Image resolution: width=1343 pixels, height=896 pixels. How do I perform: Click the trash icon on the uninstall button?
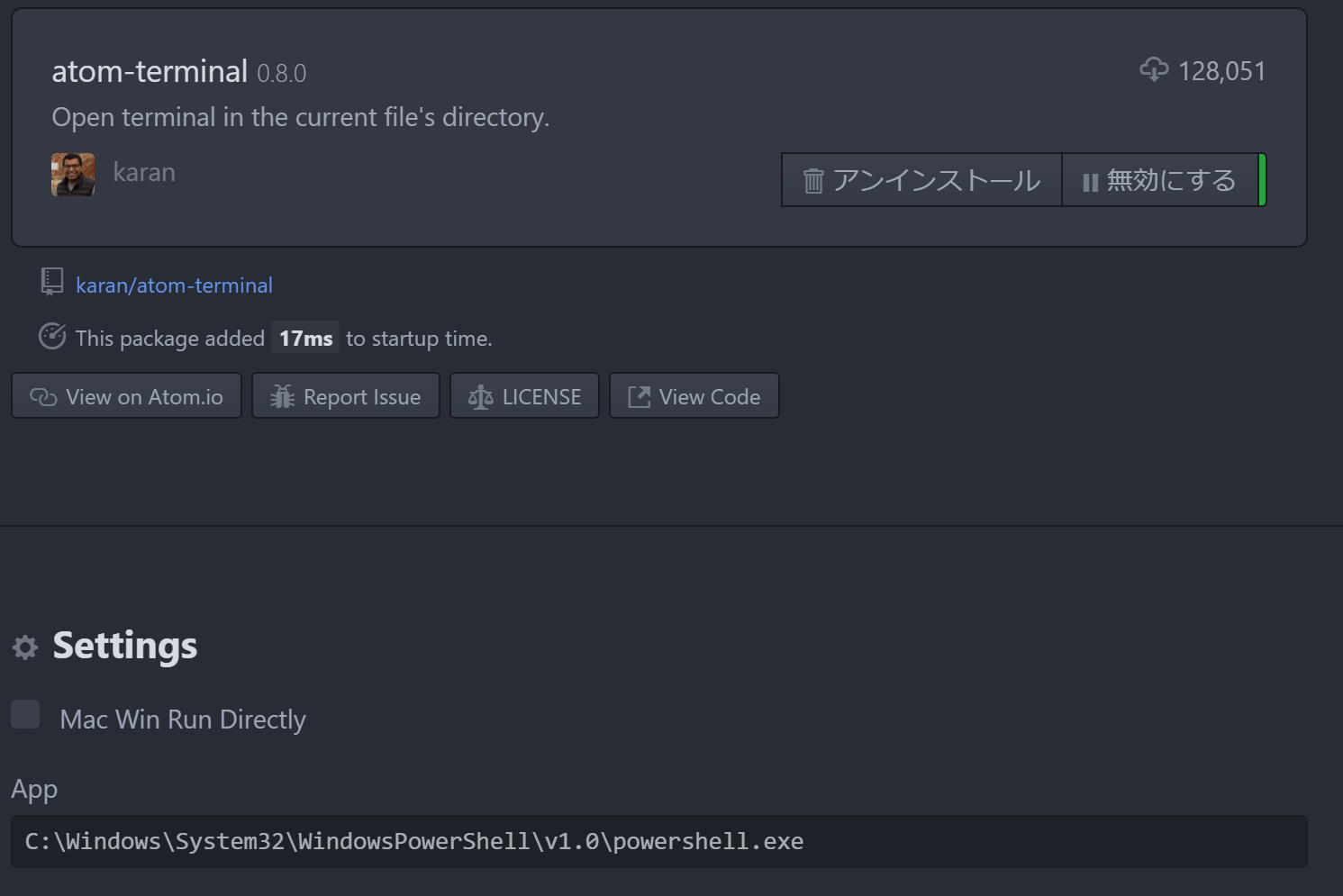click(812, 180)
